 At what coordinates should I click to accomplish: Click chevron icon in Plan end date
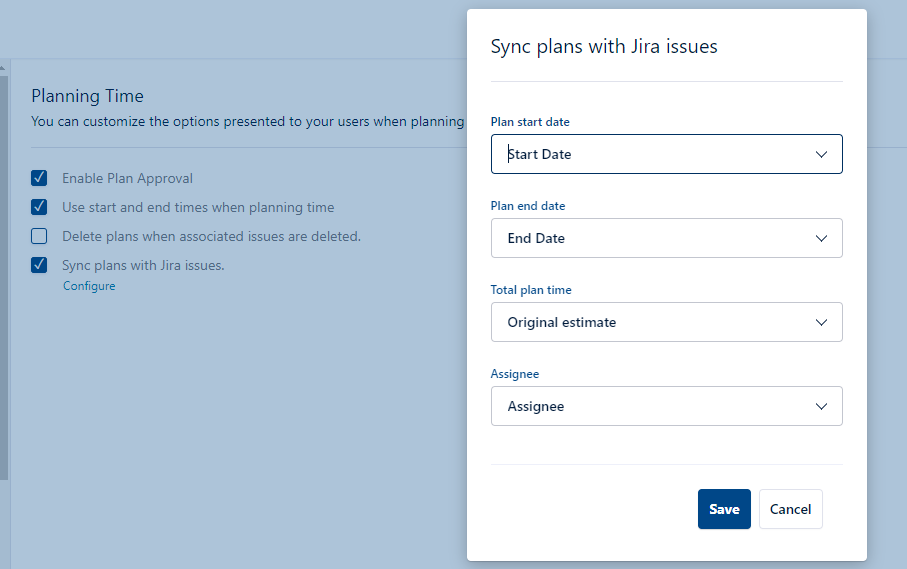pyautogui.click(x=821, y=238)
